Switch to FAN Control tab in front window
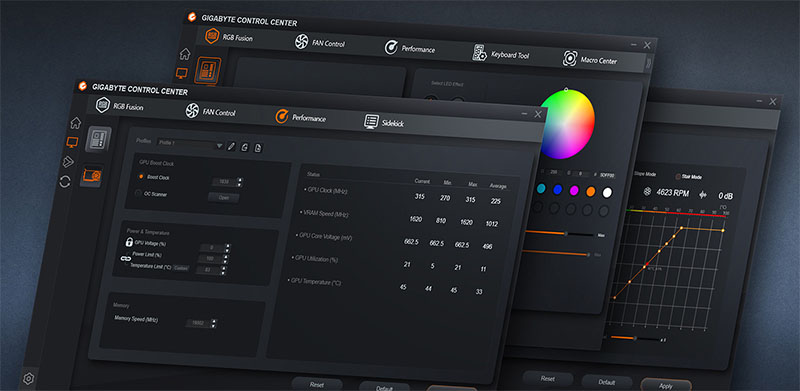This screenshot has width=800, height=391. click(x=210, y=111)
